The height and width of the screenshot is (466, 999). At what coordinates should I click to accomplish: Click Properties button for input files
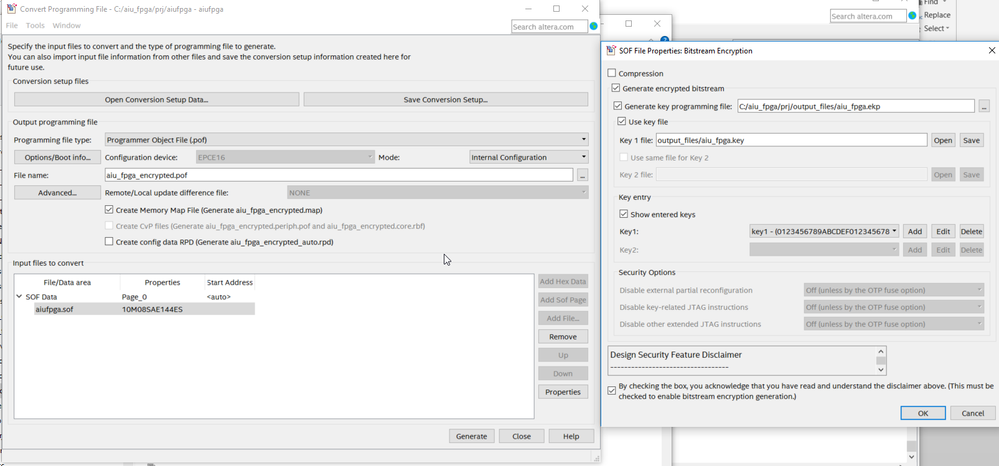[563, 392]
